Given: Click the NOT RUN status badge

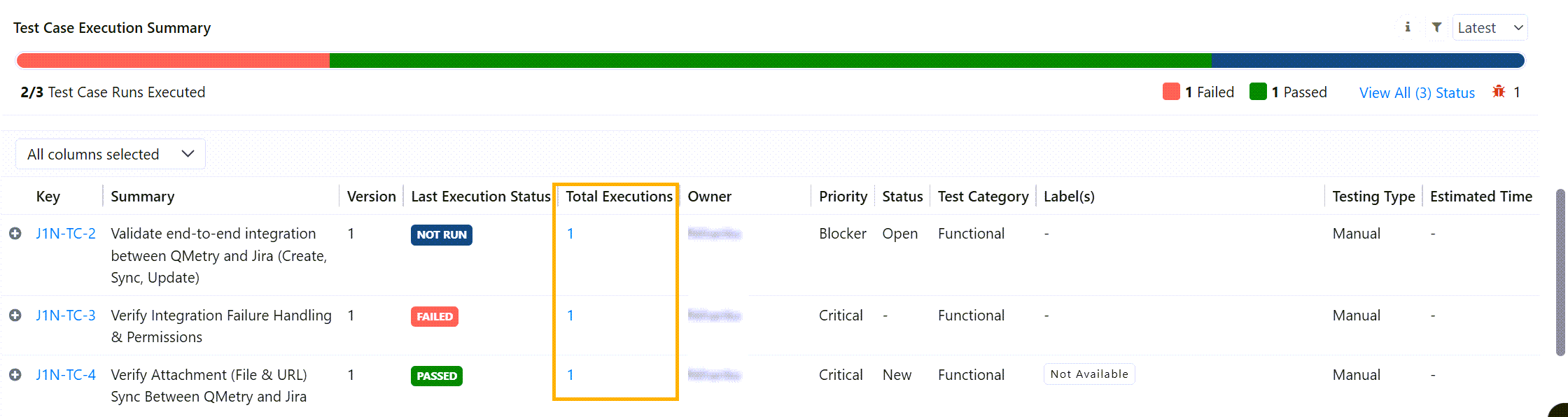Looking at the screenshot, I should click(441, 235).
